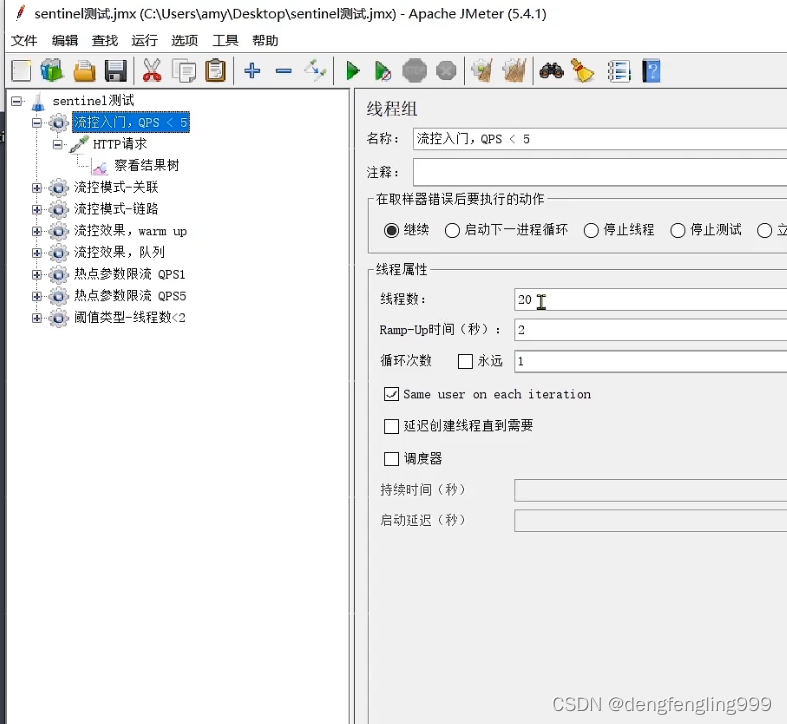This screenshot has height=724, width=787.
Task: Click the grey Stop icon
Action: (x=415, y=71)
